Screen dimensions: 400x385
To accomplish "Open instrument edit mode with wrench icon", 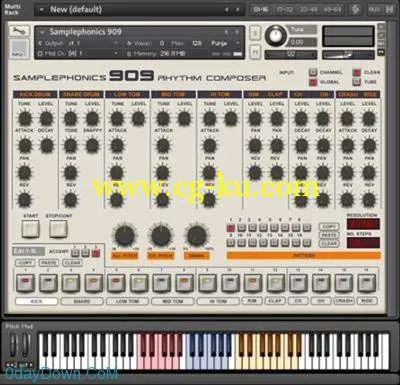I will [x=19, y=31].
